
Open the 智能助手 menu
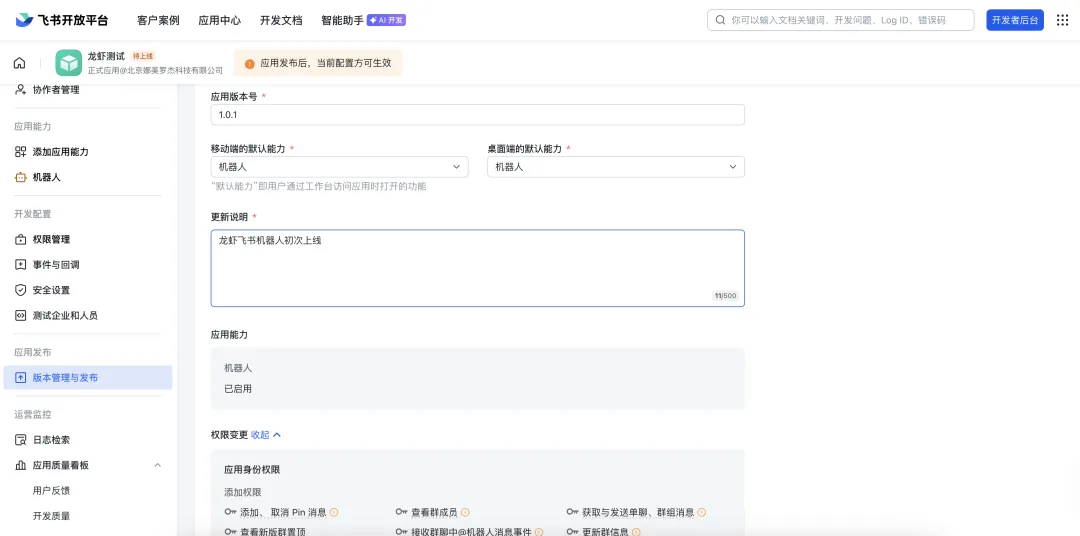tap(342, 21)
